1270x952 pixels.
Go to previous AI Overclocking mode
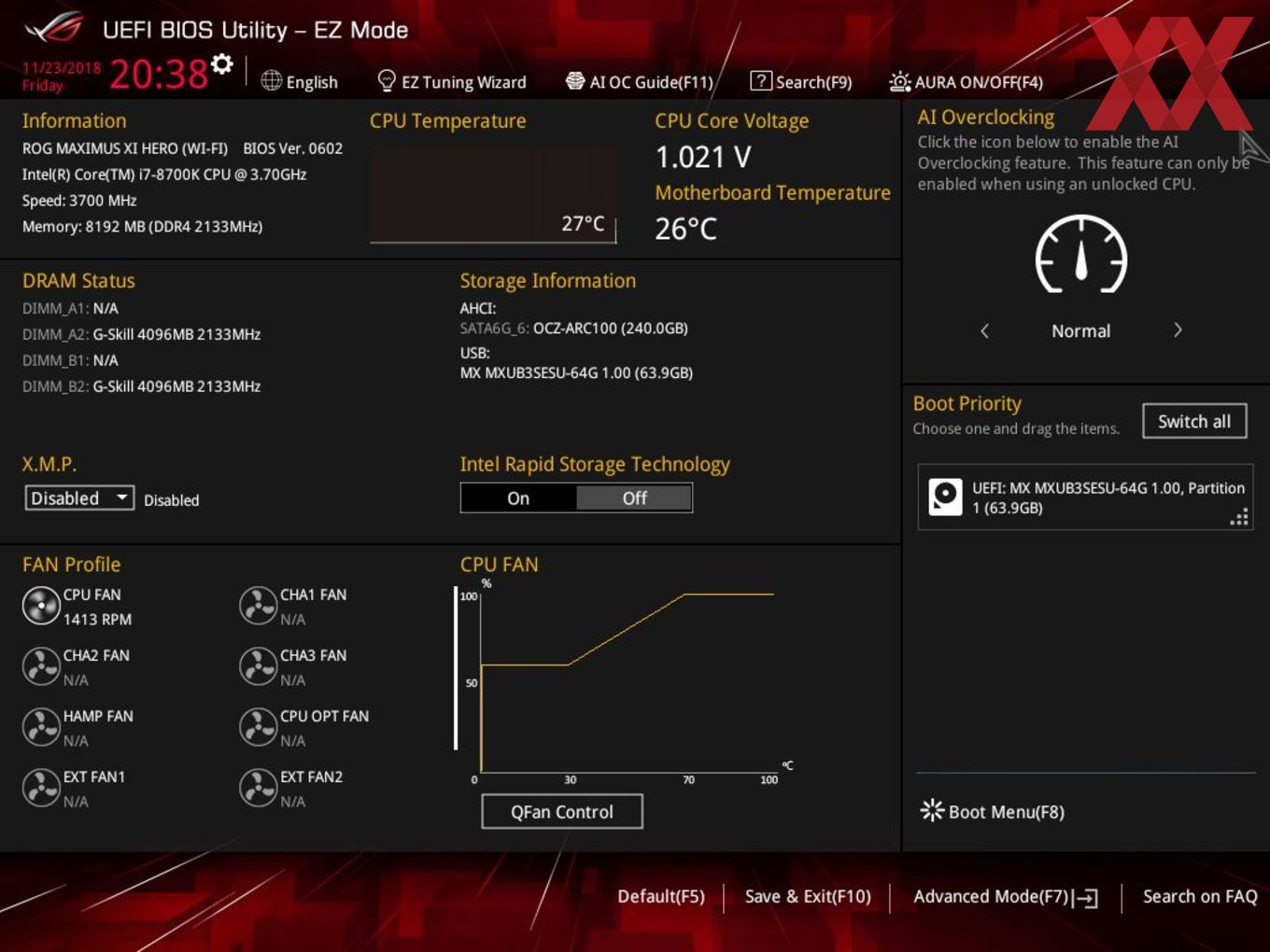tap(984, 330)
